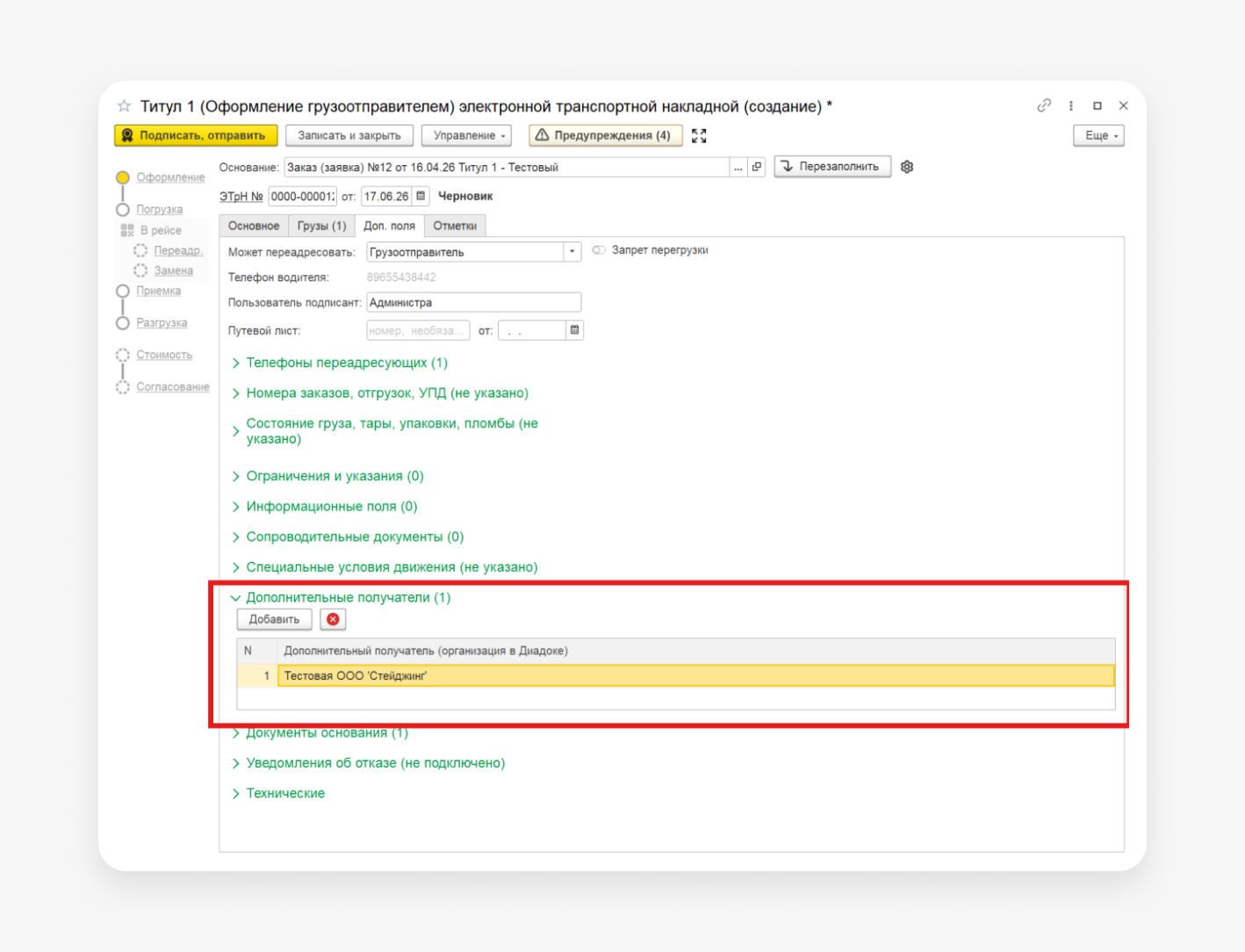Toggle Запрет перегрузки switch
This screenshot has height=952, width=1245.
[599, 250]
